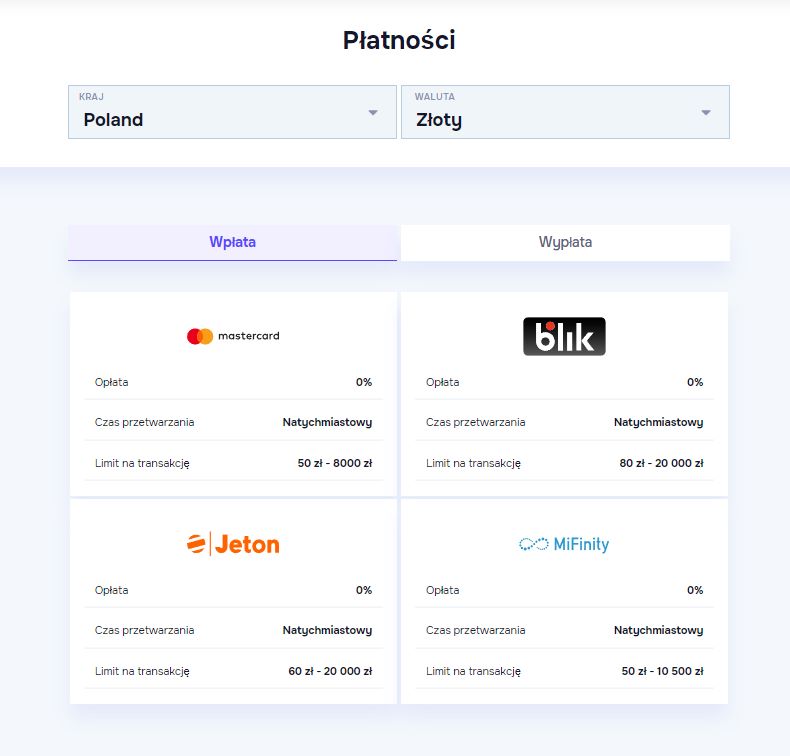This screenshot has width=790, height=756.
Task: Click BLIK limit 80 zł - 20 000 zł
Action: (x=661, y=463)
